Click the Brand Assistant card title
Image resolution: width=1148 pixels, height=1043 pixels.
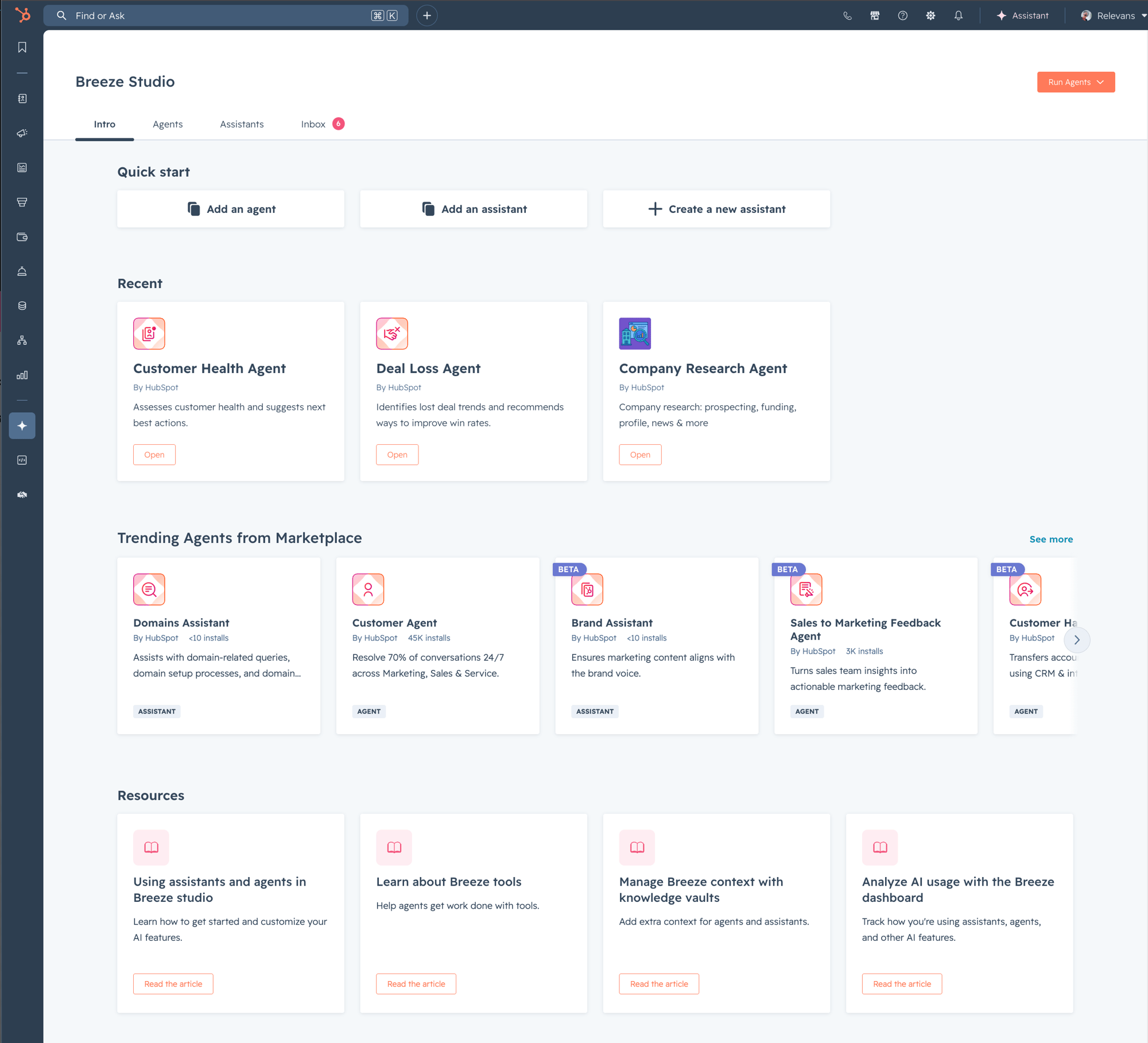[612, 623]
